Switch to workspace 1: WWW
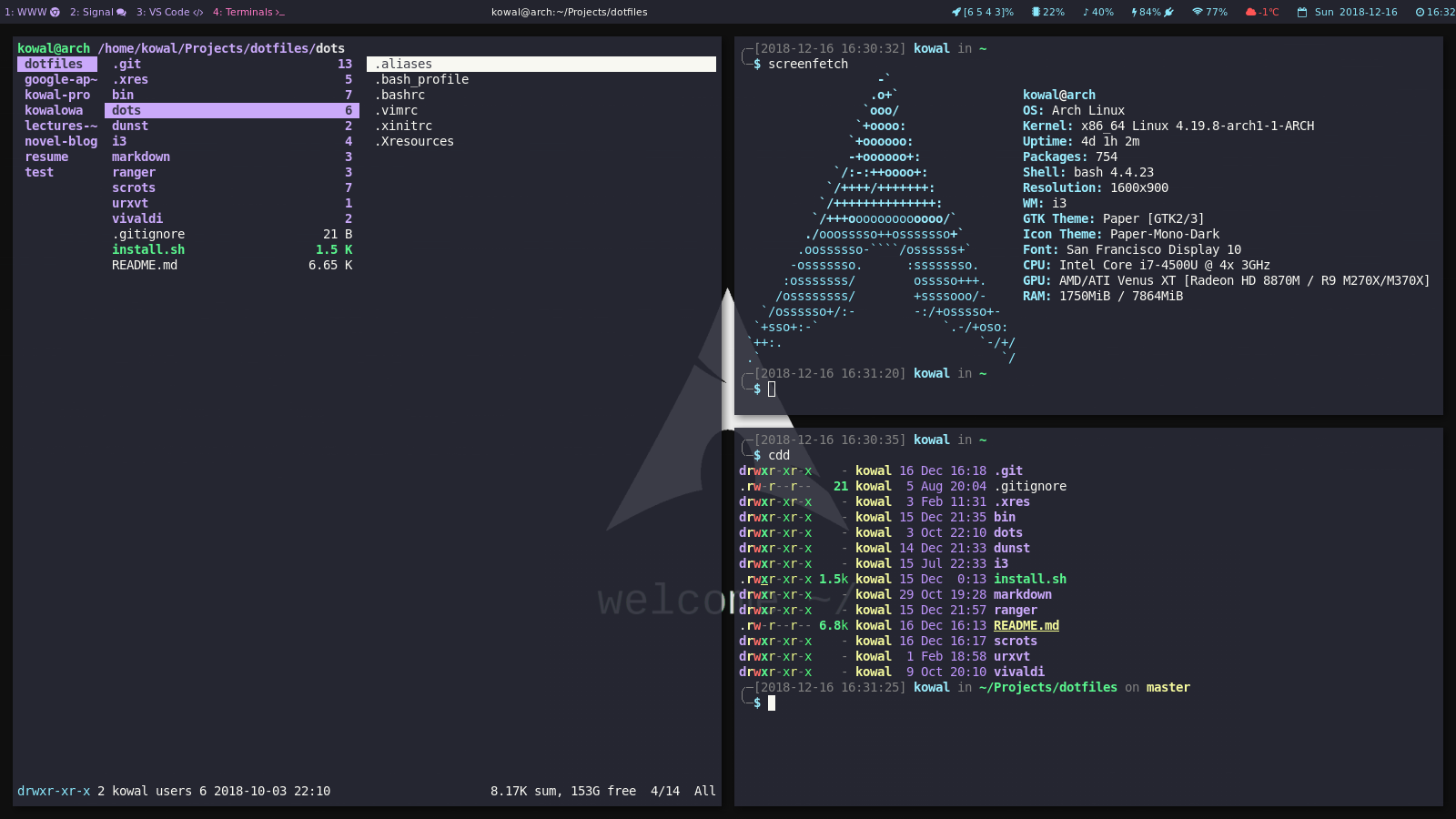Viewport: 1456px width, 819px height. [32, 12]
